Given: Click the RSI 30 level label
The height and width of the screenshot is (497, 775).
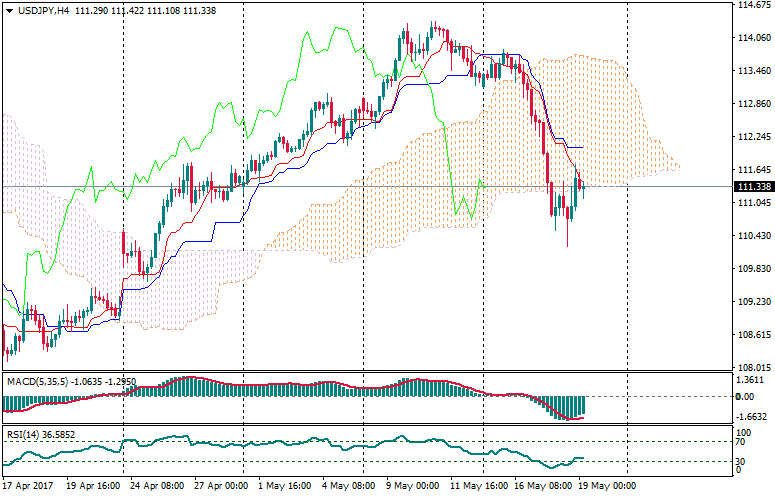Looking at the screenshot, I should pyautogui.click(x=741, y=460).
